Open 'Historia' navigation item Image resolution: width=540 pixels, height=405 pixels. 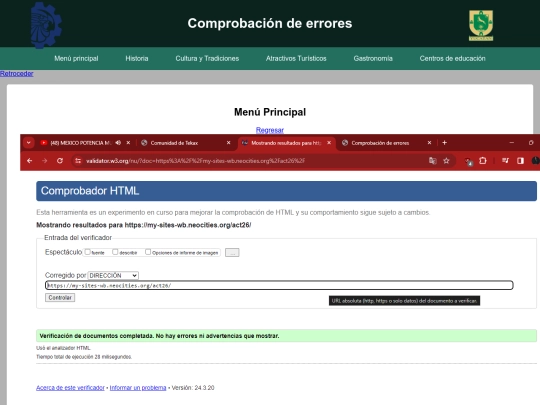click(x=137, y=59)
